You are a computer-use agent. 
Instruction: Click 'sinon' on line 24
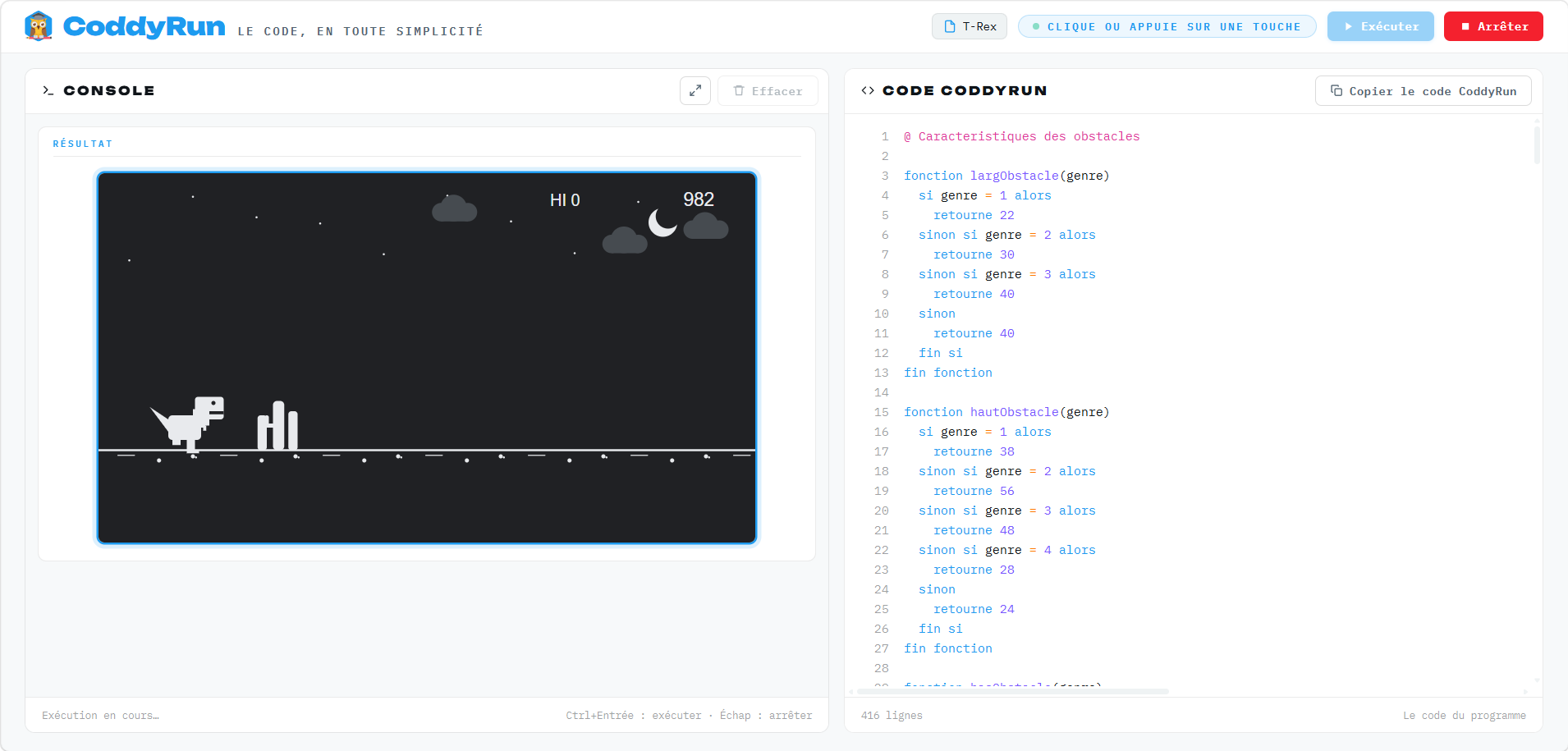pos(937,589)
